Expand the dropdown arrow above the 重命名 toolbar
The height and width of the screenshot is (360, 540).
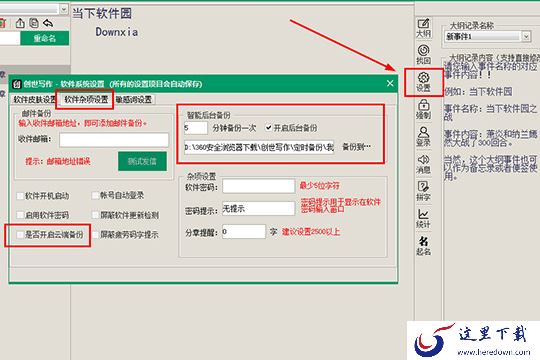(64, 9)
